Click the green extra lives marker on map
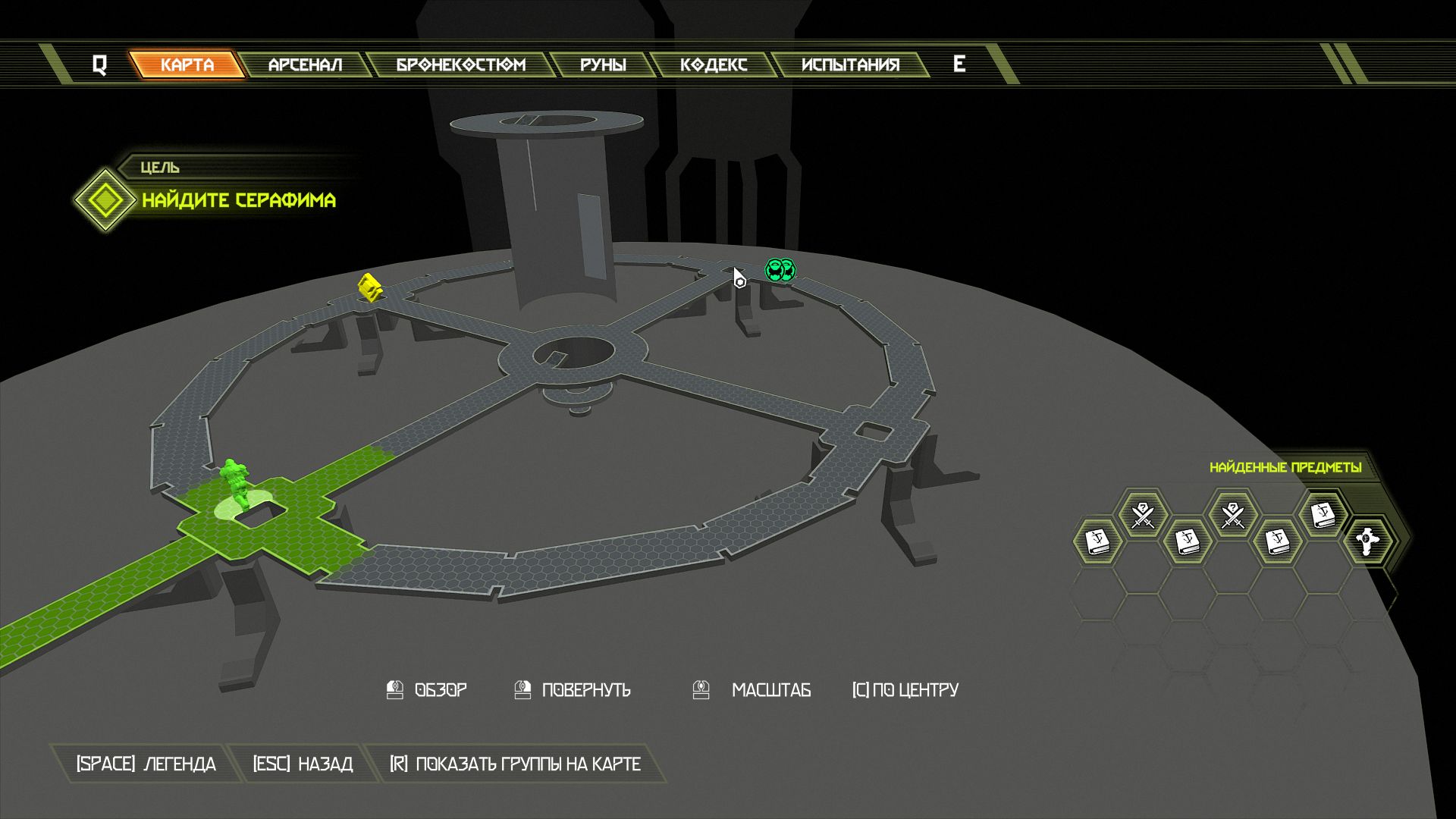 tap(780, 270)
